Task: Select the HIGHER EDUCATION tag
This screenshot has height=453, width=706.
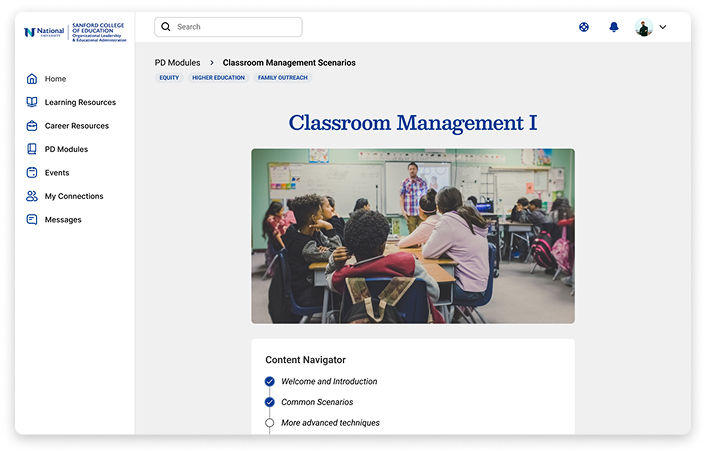Action: click(218, 78)
